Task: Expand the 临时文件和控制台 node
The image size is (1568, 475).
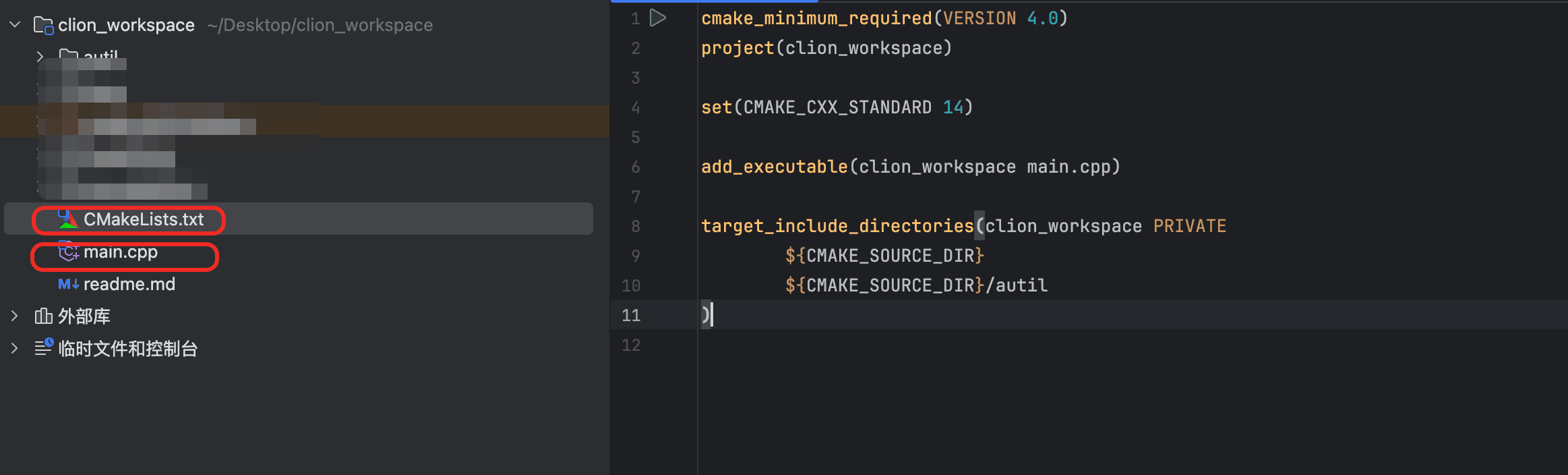Action: [15, 348]
